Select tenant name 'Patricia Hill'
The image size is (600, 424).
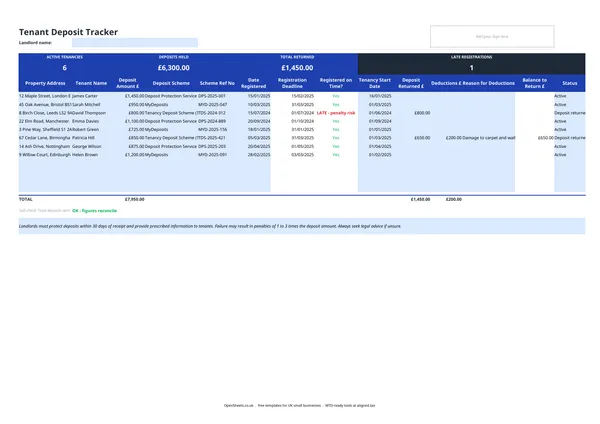pyautogui.click(x=83, y=138)
